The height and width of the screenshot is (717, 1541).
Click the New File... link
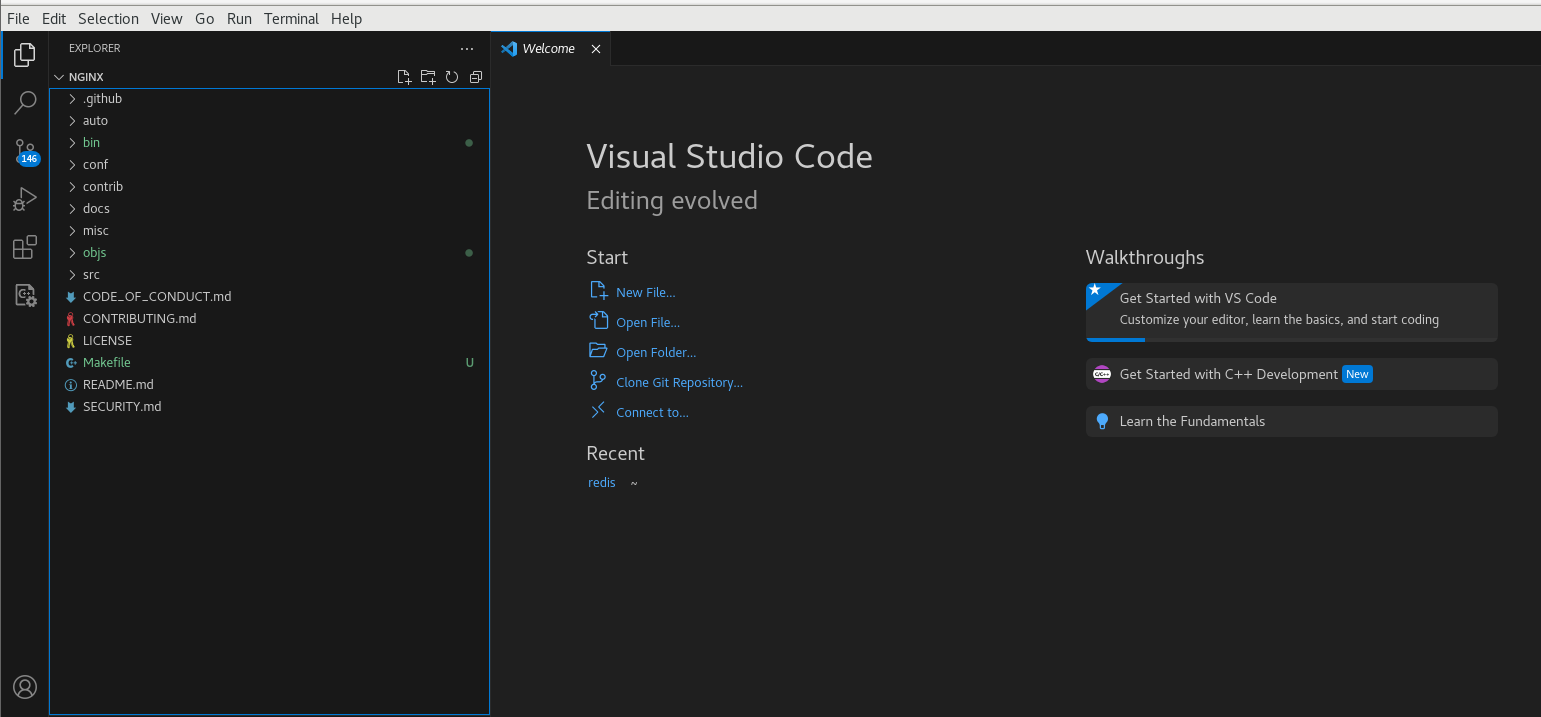pyautogui.click(x=645, y=293)
